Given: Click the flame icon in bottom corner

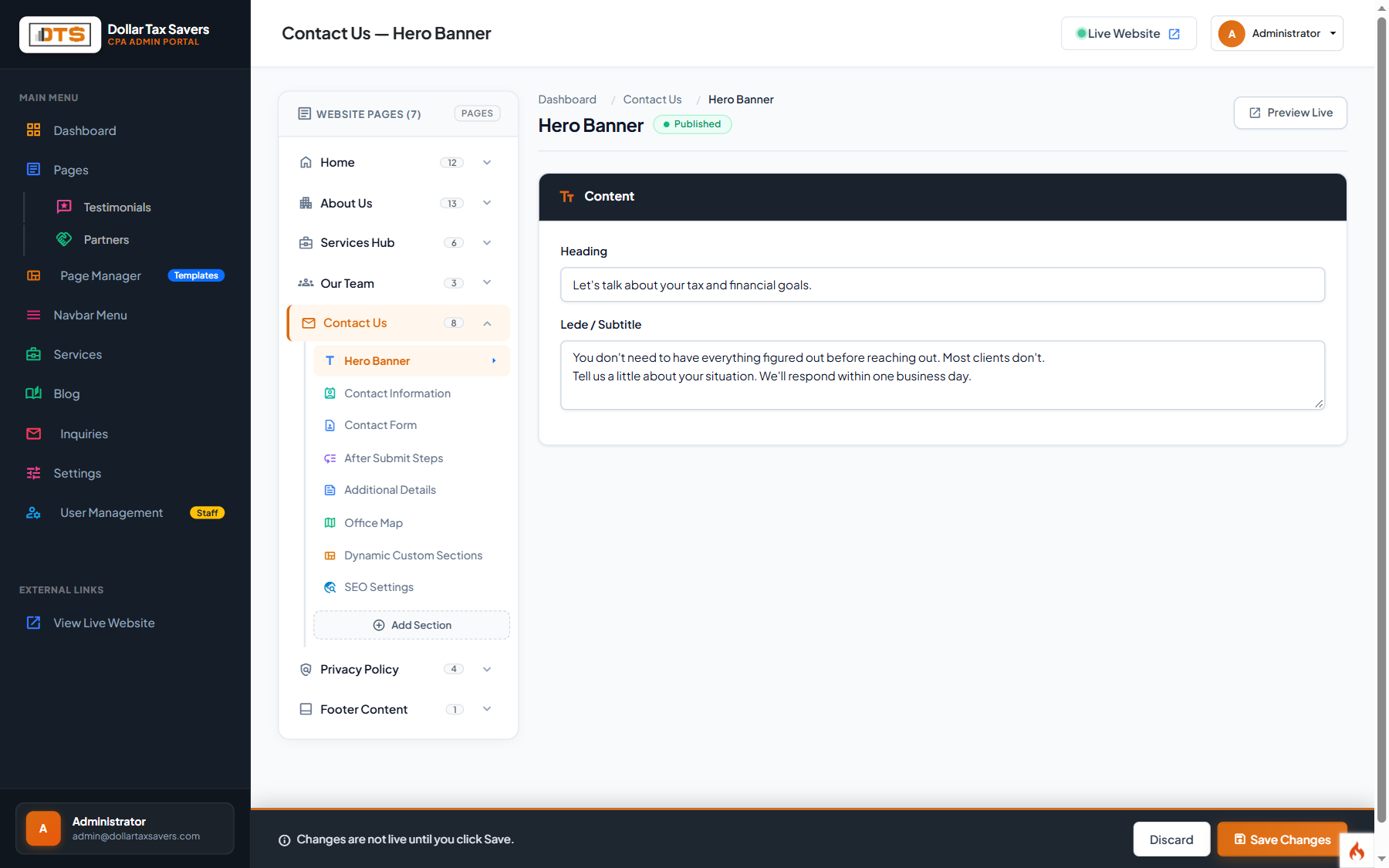Looking at the screenshot, I should pos(1357,851).
